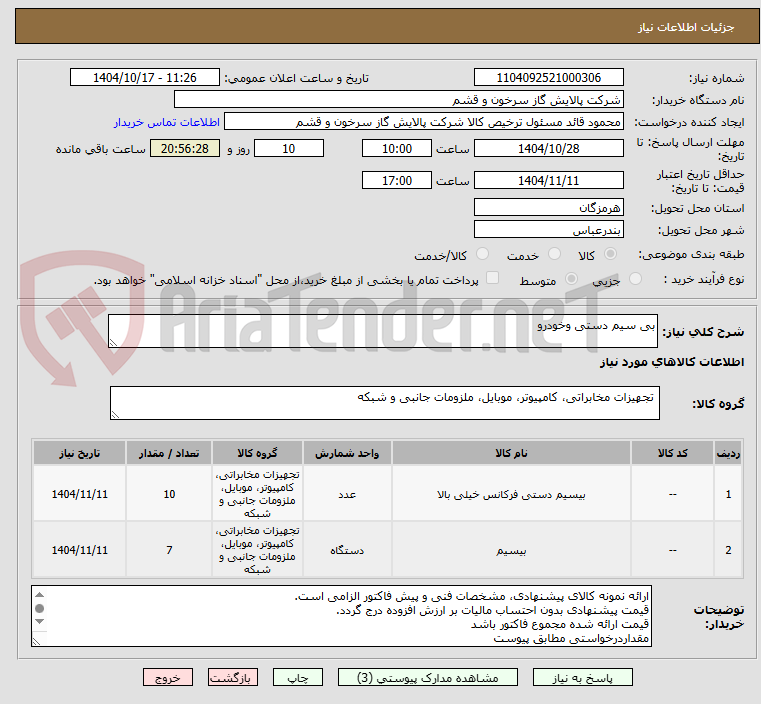The width and height of the screenshot is (761, 704).
Task: Click the خروج exit button
Action: click(x=168, y=677)
